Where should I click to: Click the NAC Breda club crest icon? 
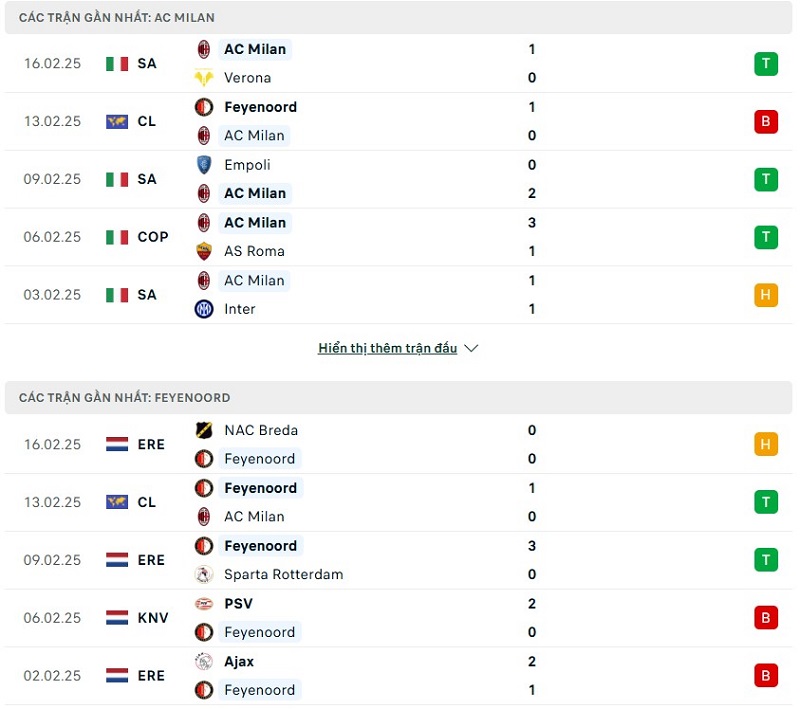(204, 430)
